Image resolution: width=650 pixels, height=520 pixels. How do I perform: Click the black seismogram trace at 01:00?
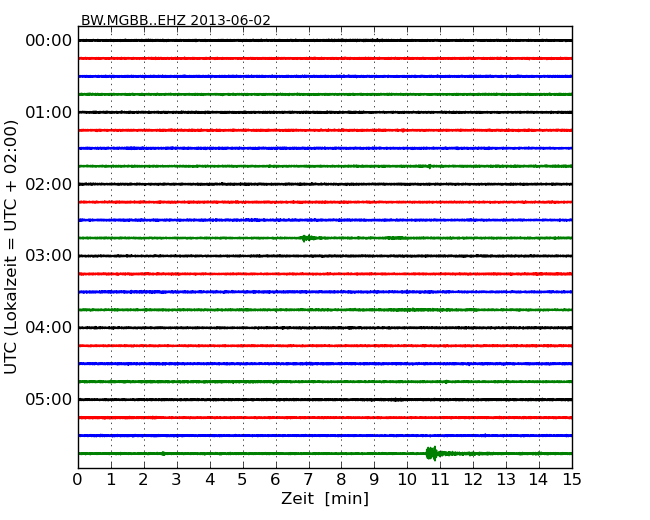(325, 112)
